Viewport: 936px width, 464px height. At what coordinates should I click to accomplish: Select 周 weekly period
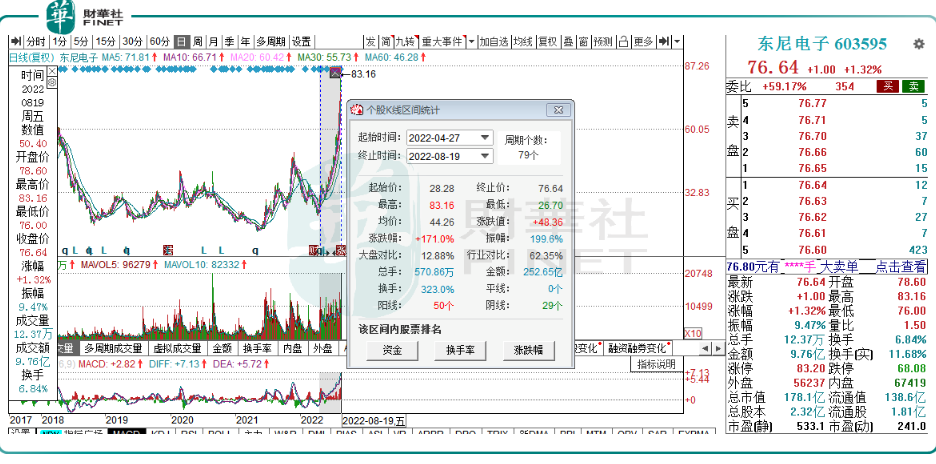198,42
